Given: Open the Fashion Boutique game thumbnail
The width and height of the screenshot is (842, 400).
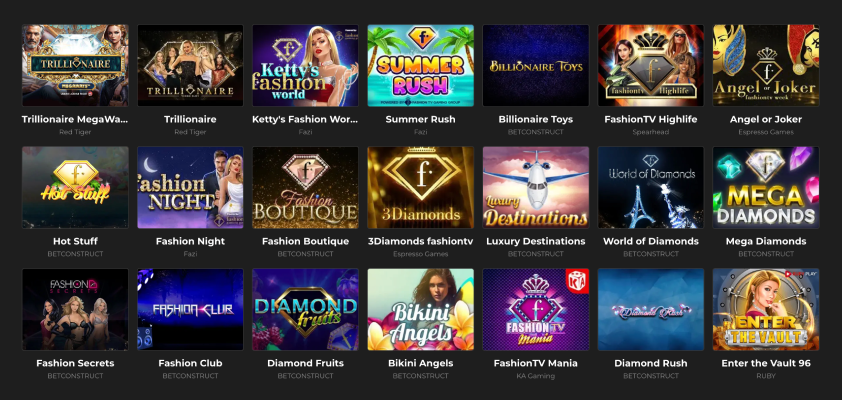Looking at the screenshot, I should [305, 187].
